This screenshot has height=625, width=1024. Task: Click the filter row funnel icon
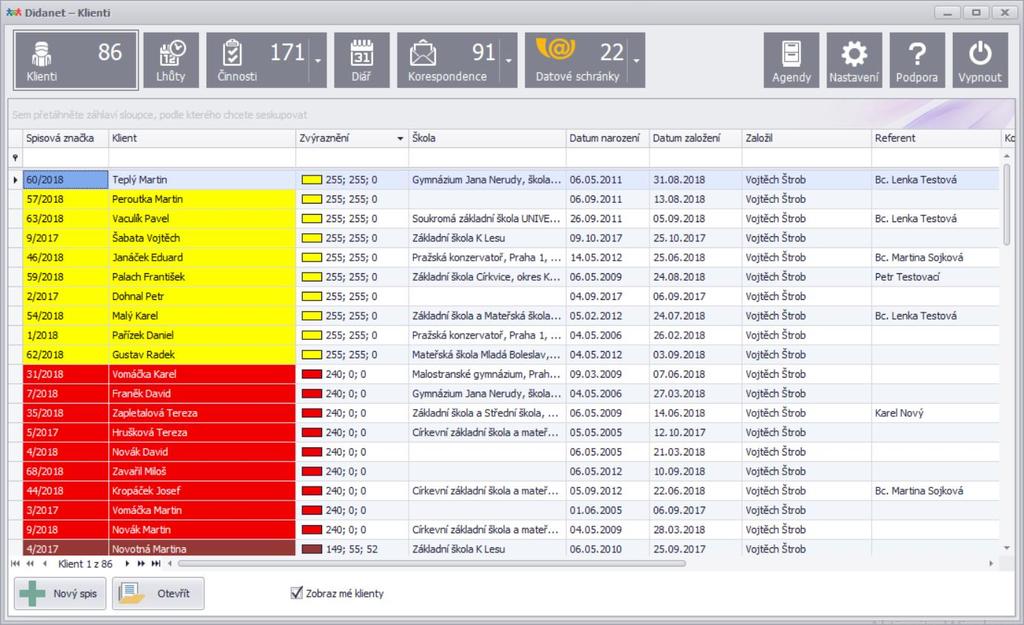tap(15, 157)
